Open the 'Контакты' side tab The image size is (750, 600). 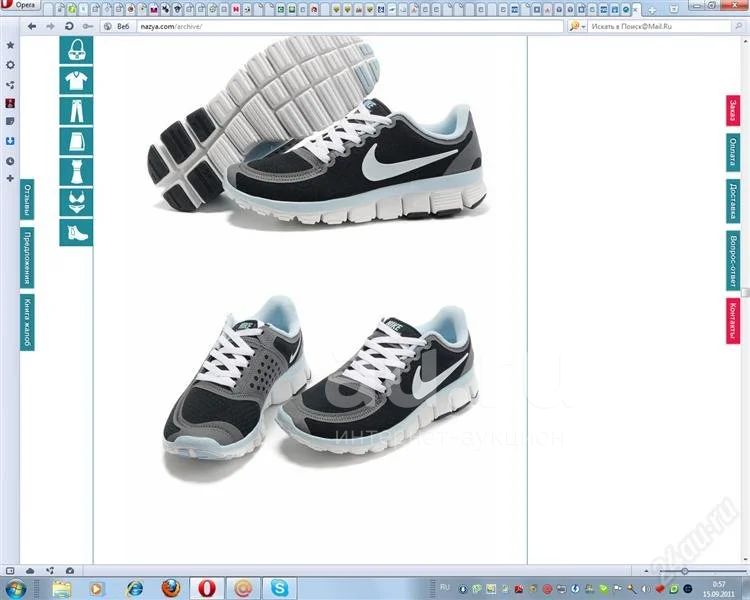(x=733, y=321)
